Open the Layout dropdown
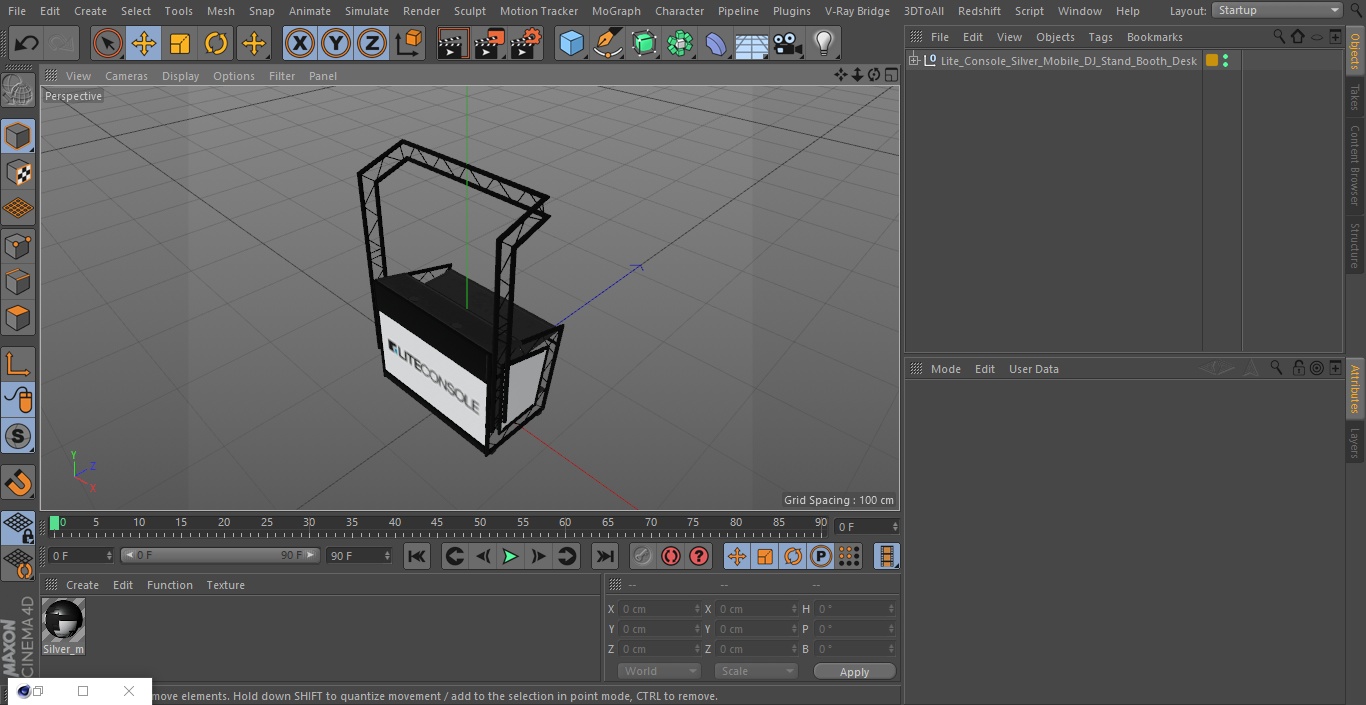 click(x=1278, y=10)
